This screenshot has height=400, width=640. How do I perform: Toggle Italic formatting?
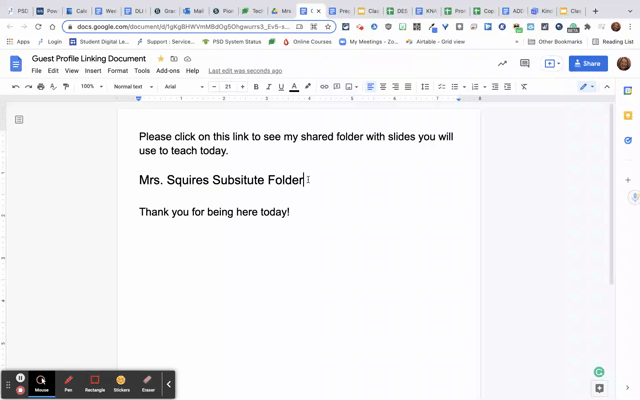269,87
